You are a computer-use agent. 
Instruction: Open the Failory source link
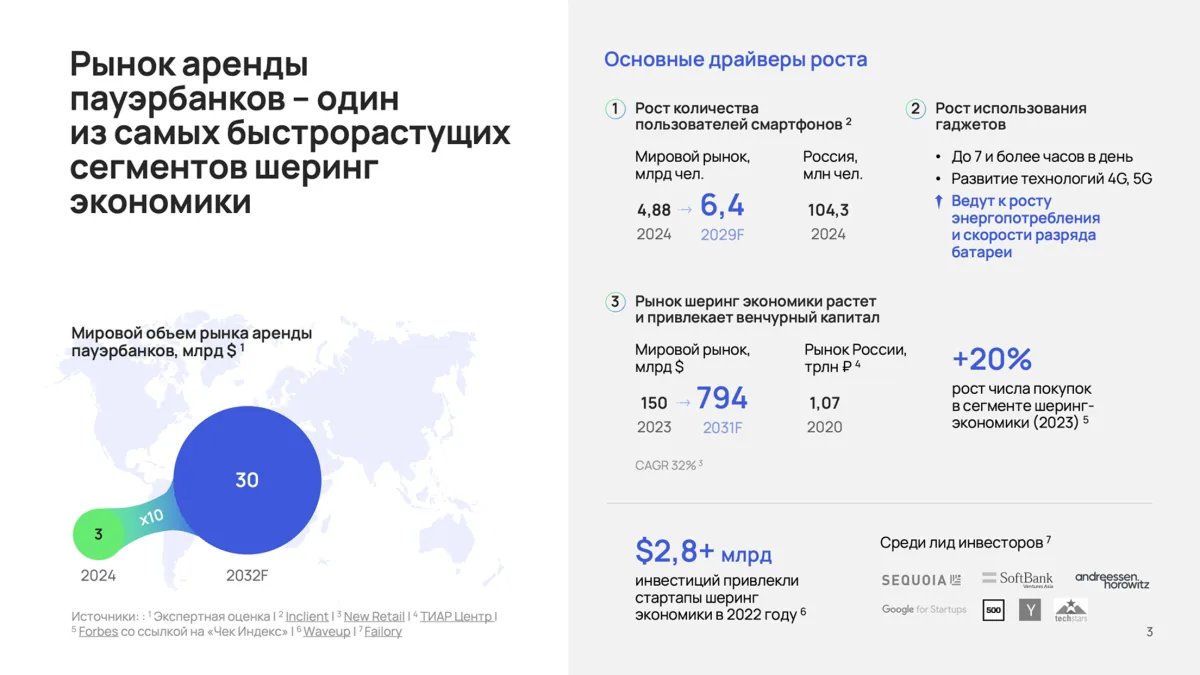point(383,632)
